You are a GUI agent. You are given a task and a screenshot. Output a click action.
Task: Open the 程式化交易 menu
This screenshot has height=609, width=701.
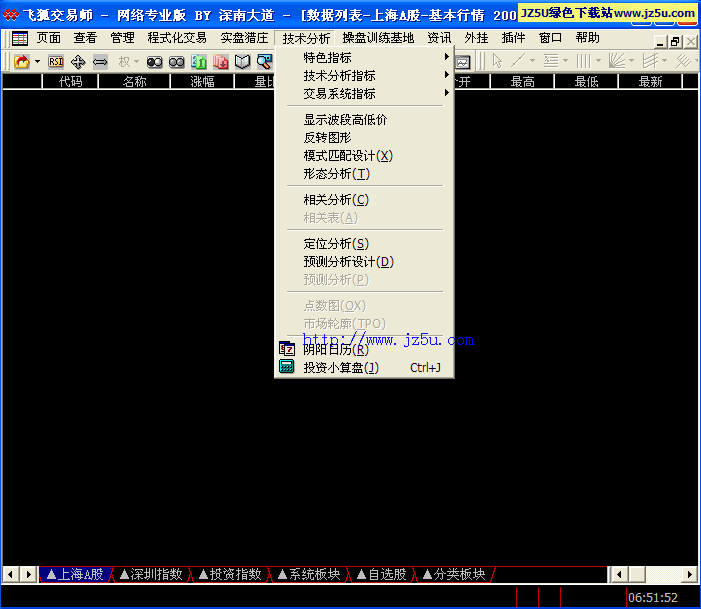(x=177, y=38)
